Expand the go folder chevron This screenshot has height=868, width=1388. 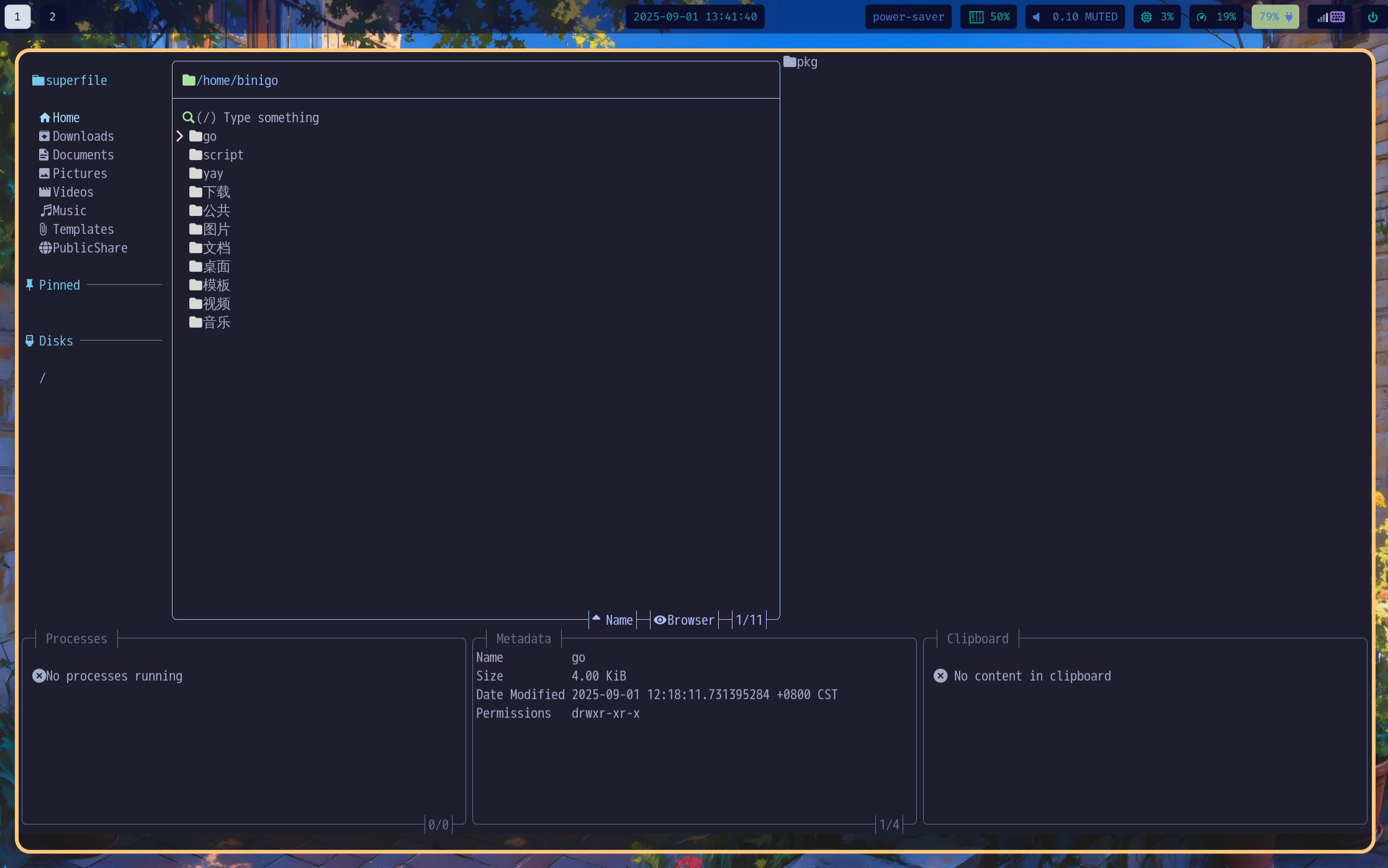pyautogui.click(x=180, y=136)
